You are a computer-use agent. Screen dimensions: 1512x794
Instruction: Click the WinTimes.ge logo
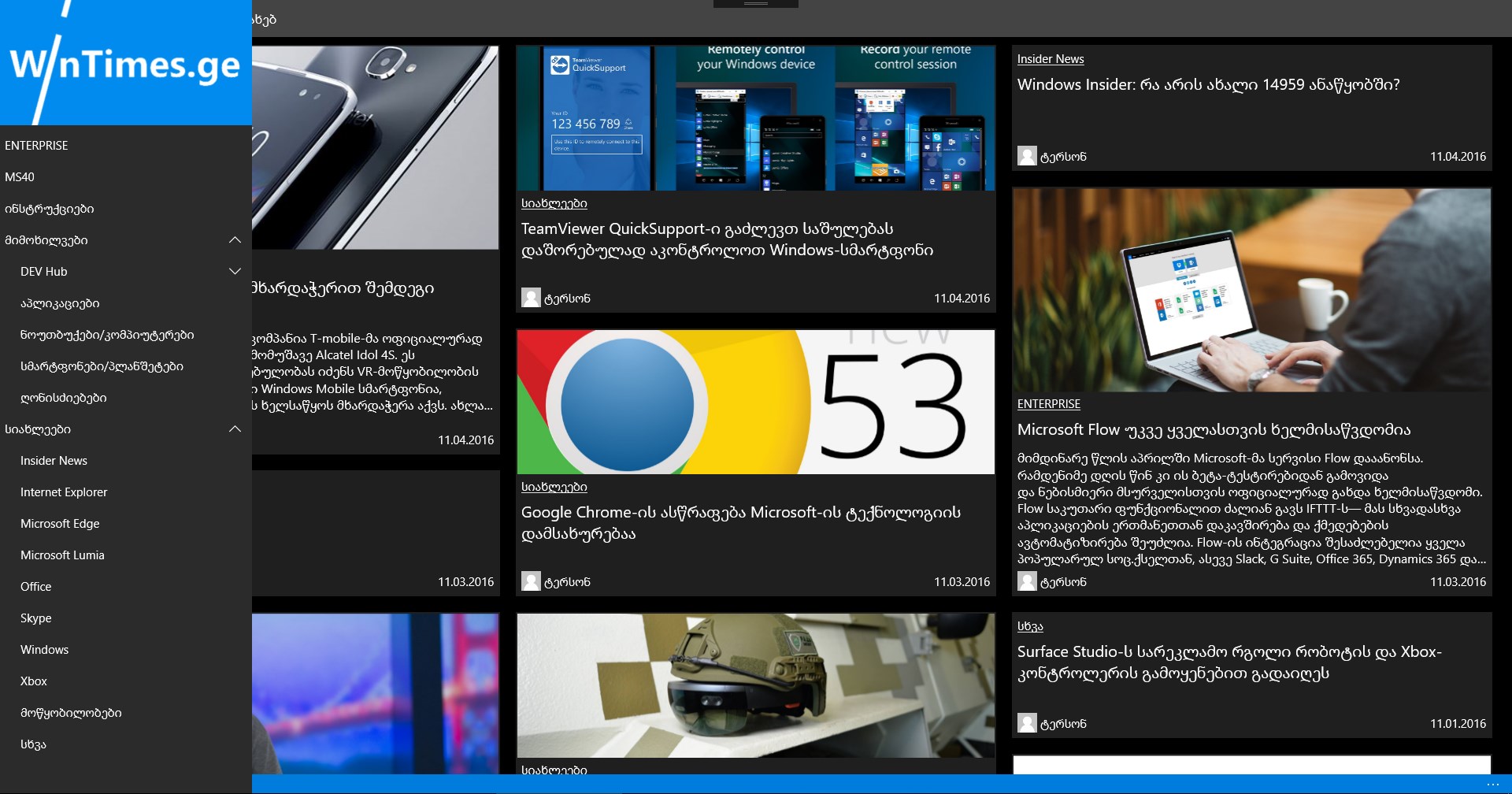click(126, 62)
